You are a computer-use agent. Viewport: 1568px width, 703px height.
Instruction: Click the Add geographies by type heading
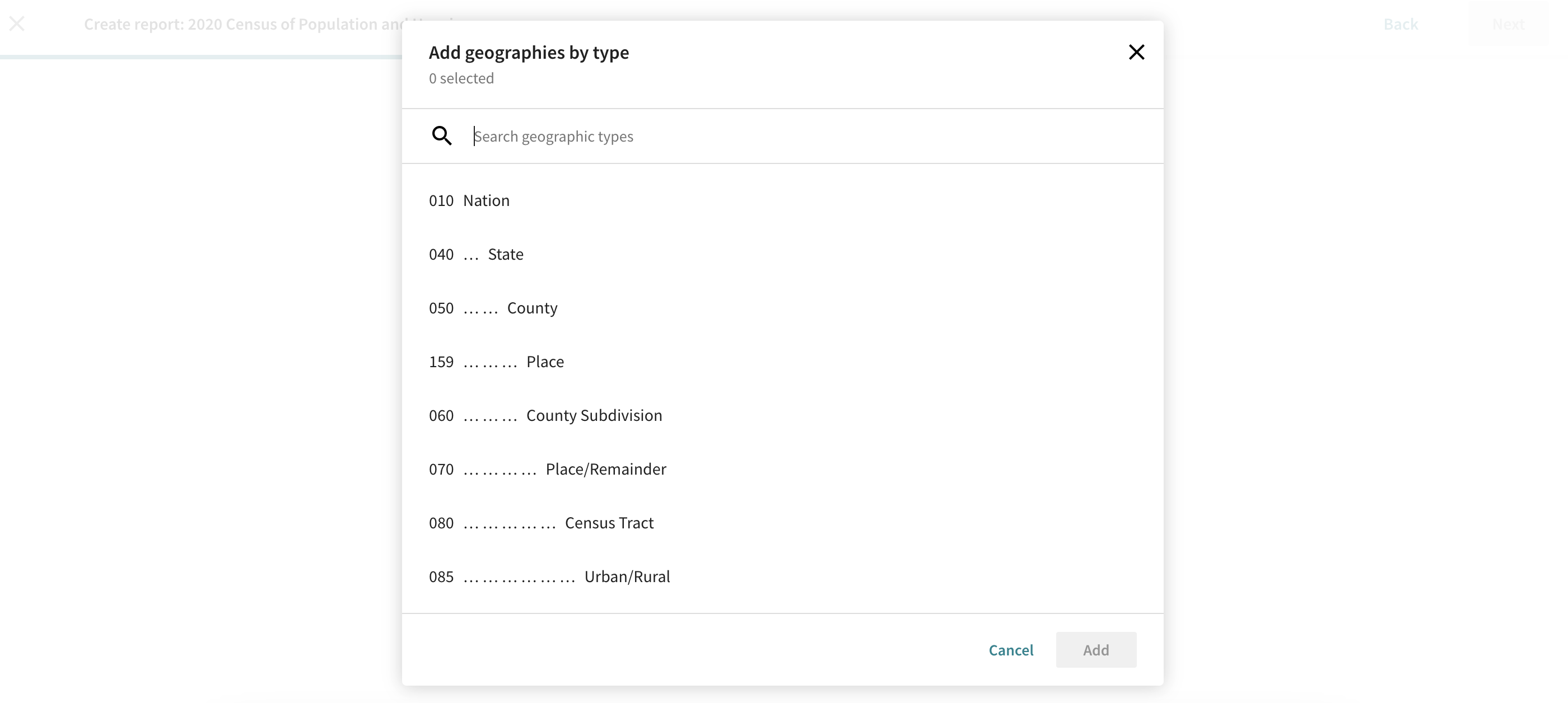528,52
